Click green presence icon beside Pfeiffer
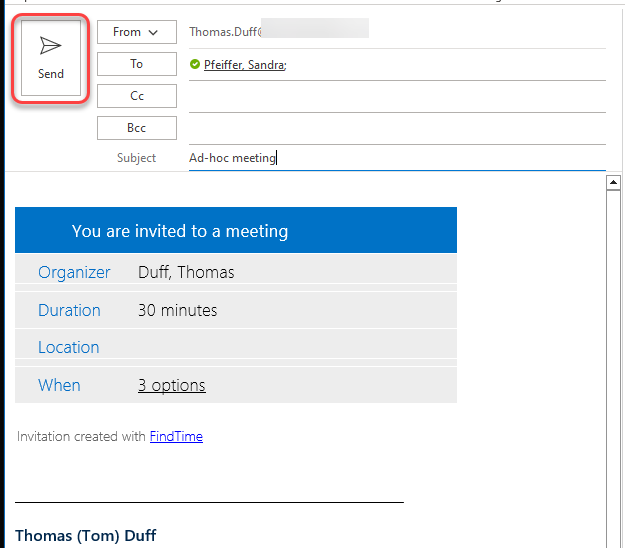Screen dimensions: 625x548 click(x=195, y=65)
